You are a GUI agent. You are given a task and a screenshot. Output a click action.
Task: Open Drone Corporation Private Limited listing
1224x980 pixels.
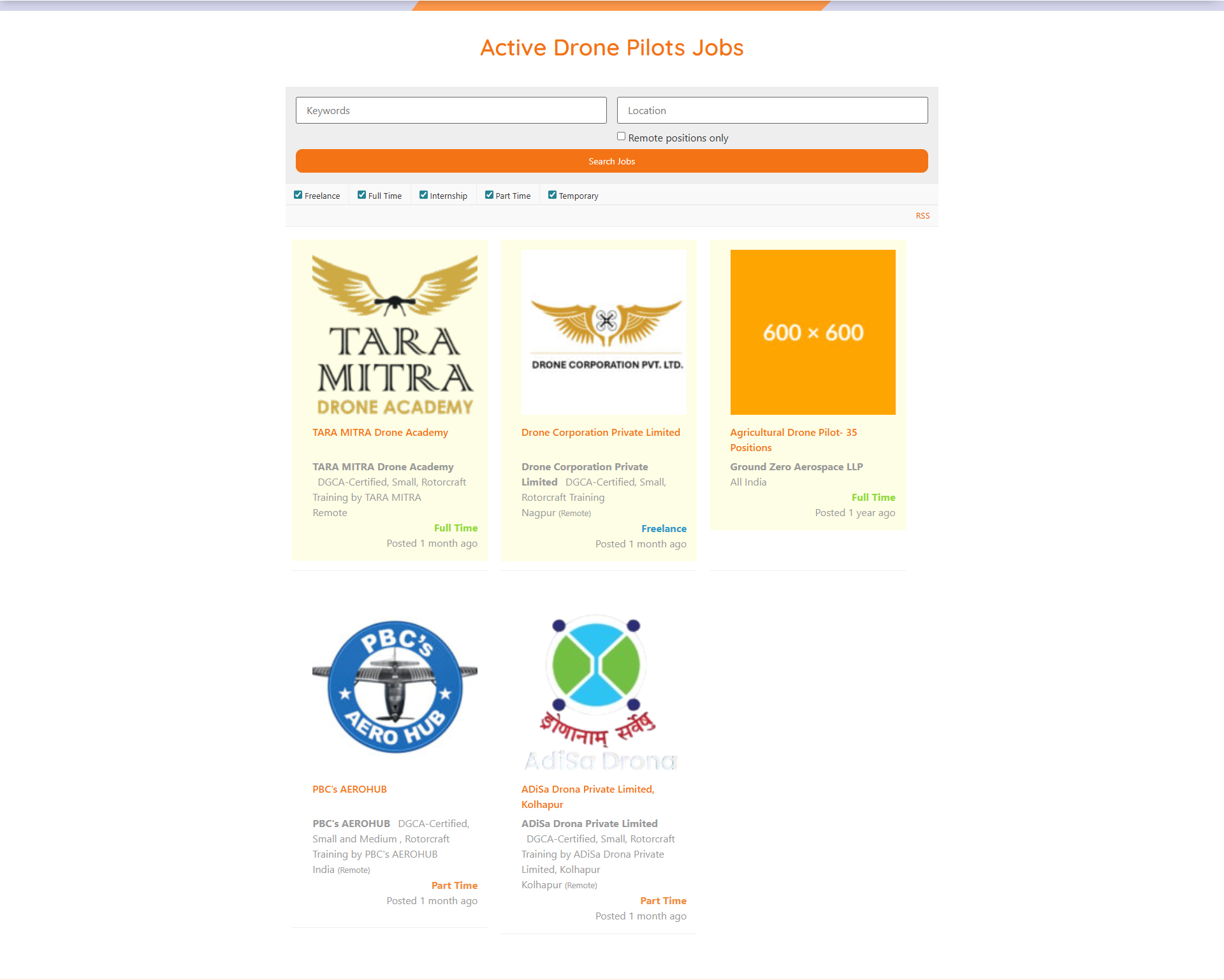(x=601, y=433)
